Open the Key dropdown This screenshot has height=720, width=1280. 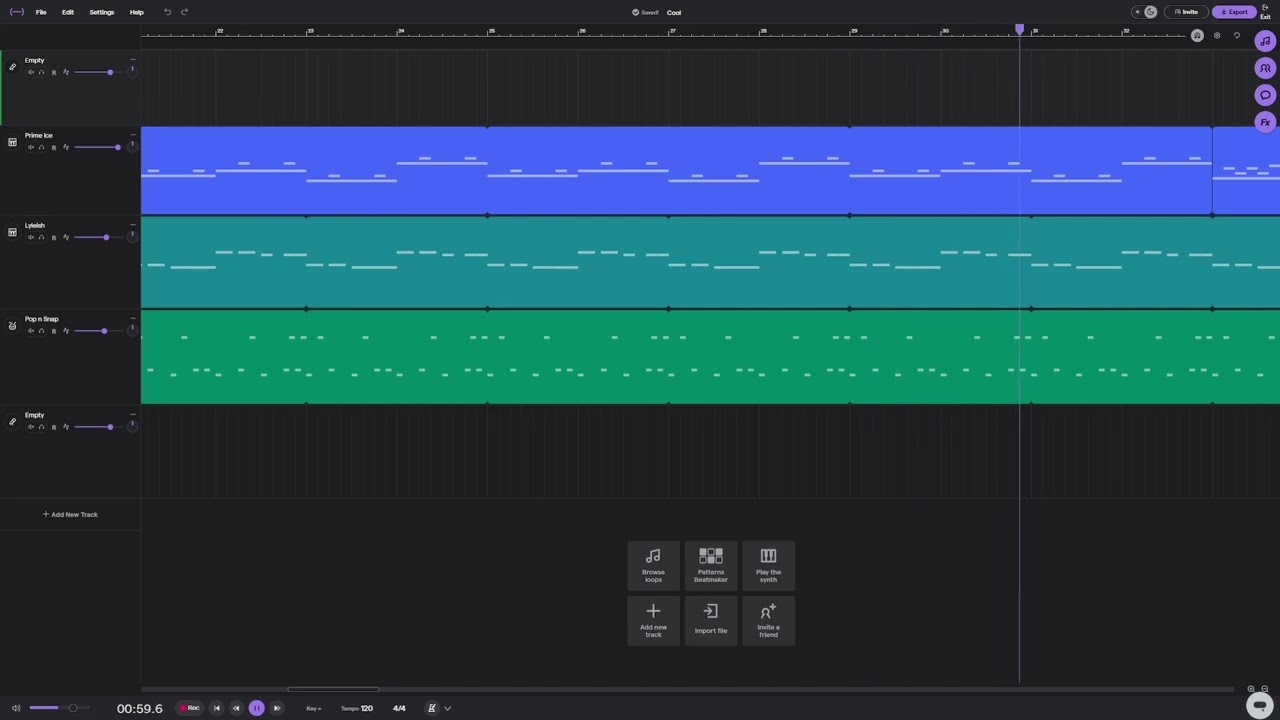click(x=314, y=708)
